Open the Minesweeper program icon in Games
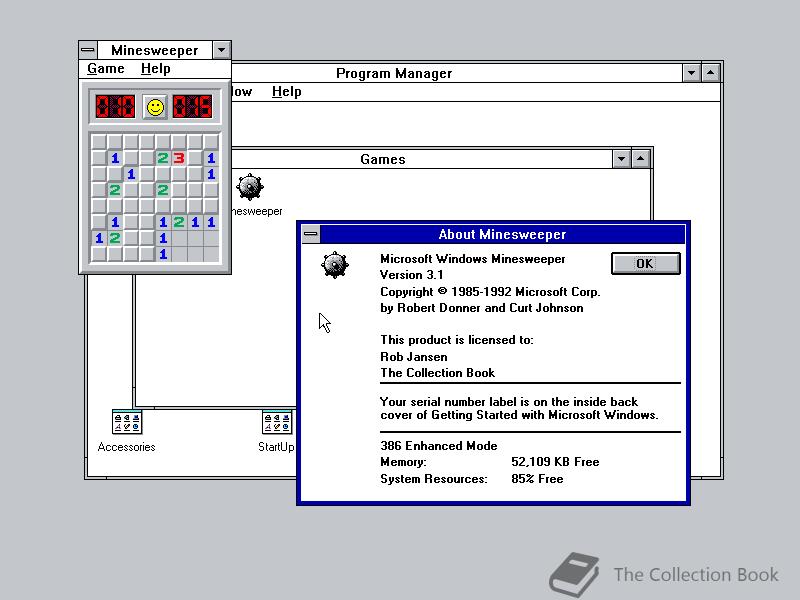The width and height of the screenshot is (800, 600). click(x=250, y=187)
